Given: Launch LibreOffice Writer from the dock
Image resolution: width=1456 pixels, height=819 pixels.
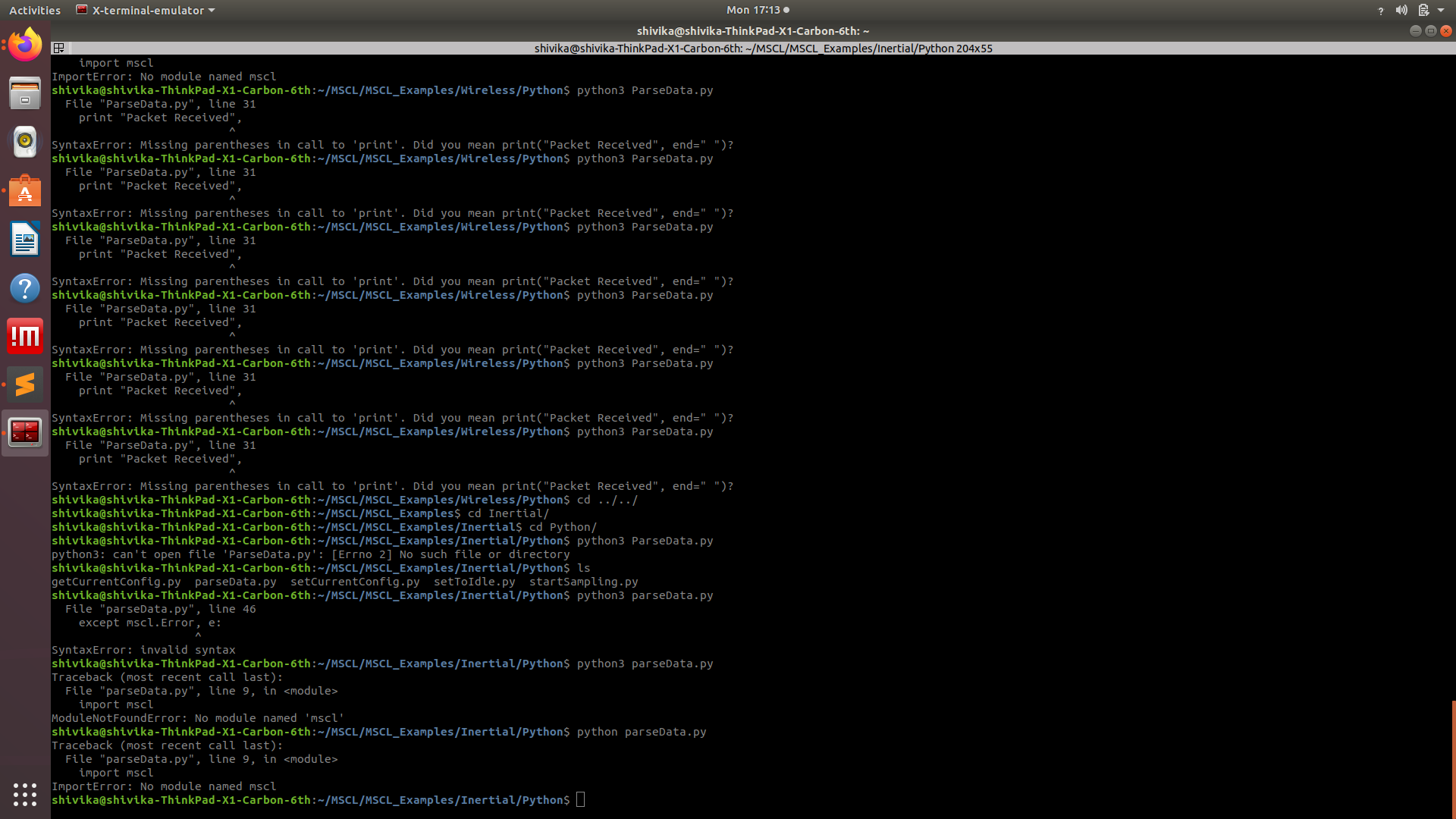Looking at the screenshot, I should pyautogui.click(x=25, y=240).
